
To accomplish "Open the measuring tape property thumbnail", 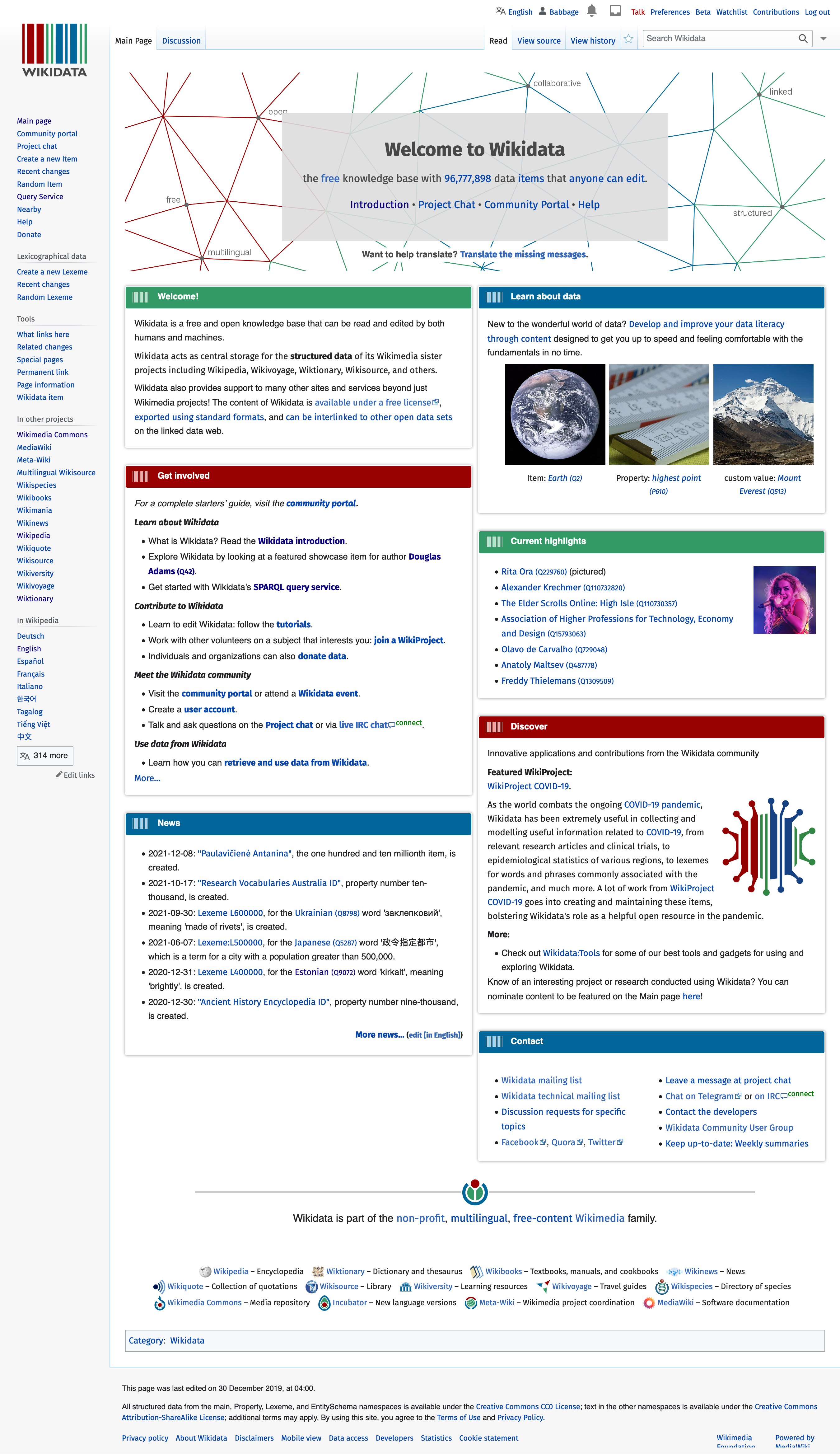I will (659, 414).
